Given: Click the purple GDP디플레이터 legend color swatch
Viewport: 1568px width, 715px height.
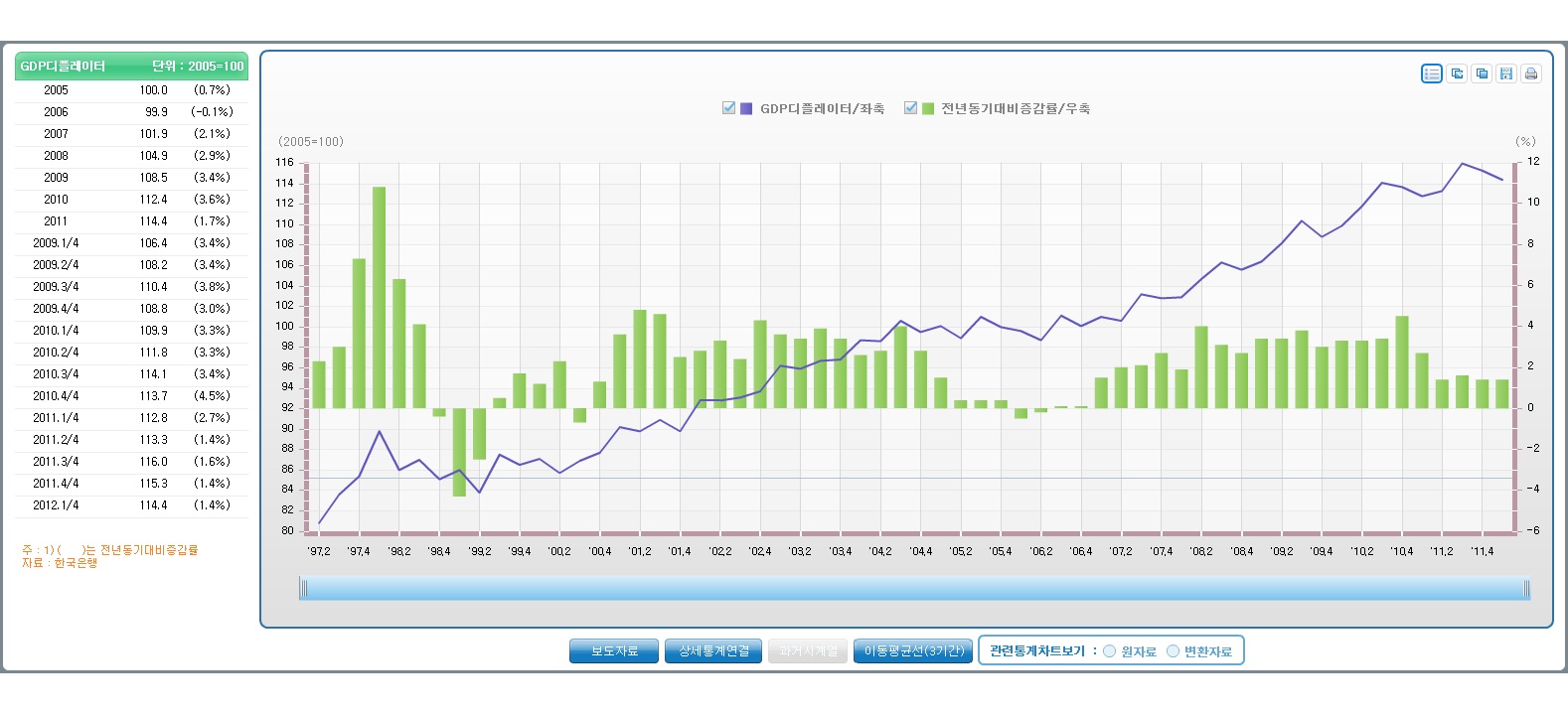Looking at the screenshot, I should [746, 108].
